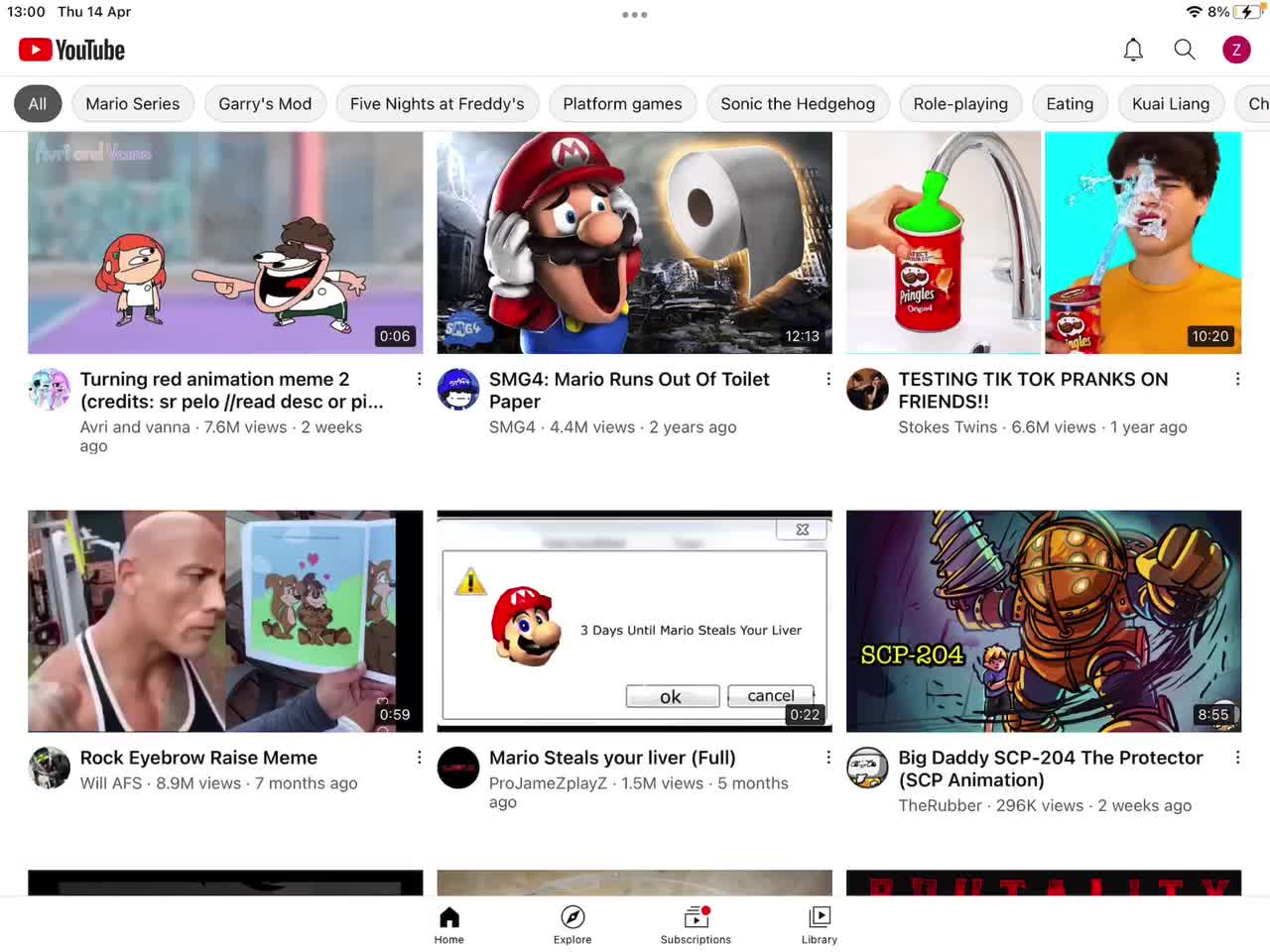The height and width of the screenshot is (952, 1270).
Task: Open the SMG4 channel avatar
Action: tap(458, 390)
